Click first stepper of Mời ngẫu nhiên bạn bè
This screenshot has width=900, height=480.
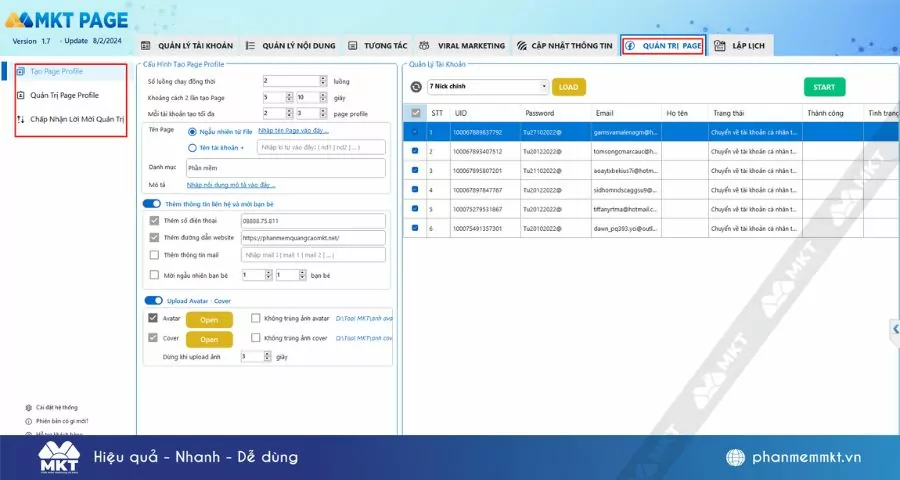click(268, 275)
